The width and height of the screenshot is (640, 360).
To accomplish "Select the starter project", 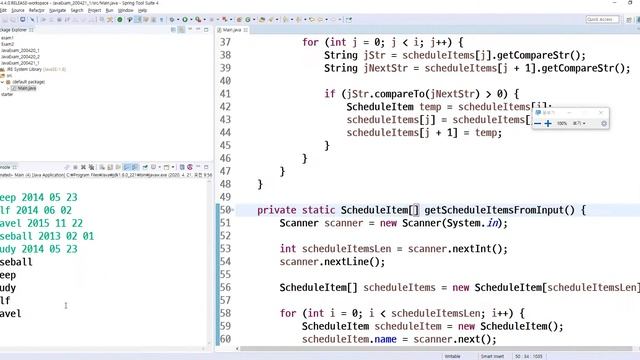I will coord(7,95).
